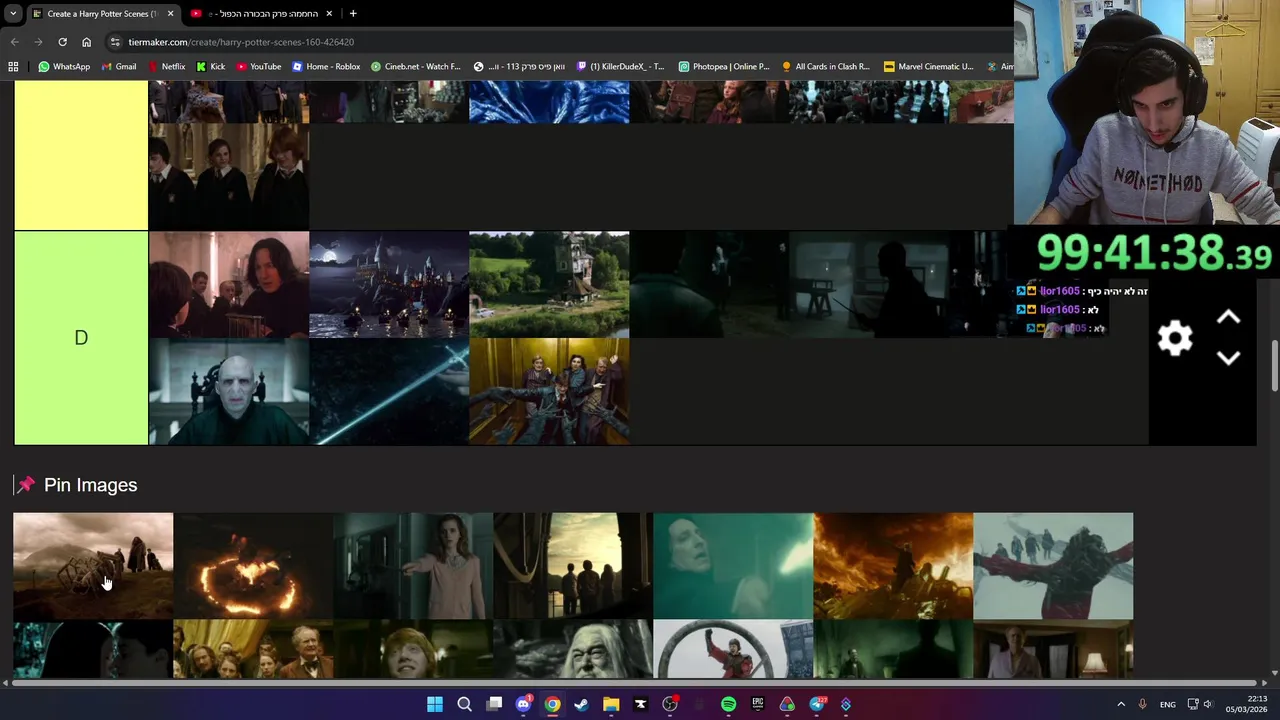Select Hogwarts castle night image in D tier

coord(389,285)
